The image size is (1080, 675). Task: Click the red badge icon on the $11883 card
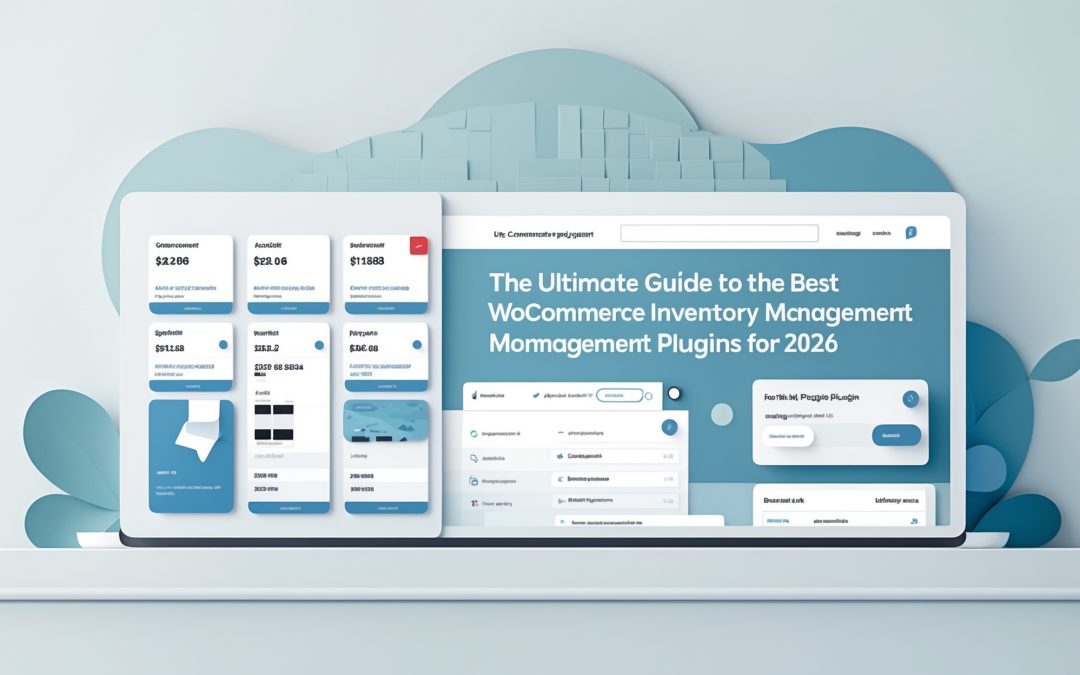(x=419, y=245)
